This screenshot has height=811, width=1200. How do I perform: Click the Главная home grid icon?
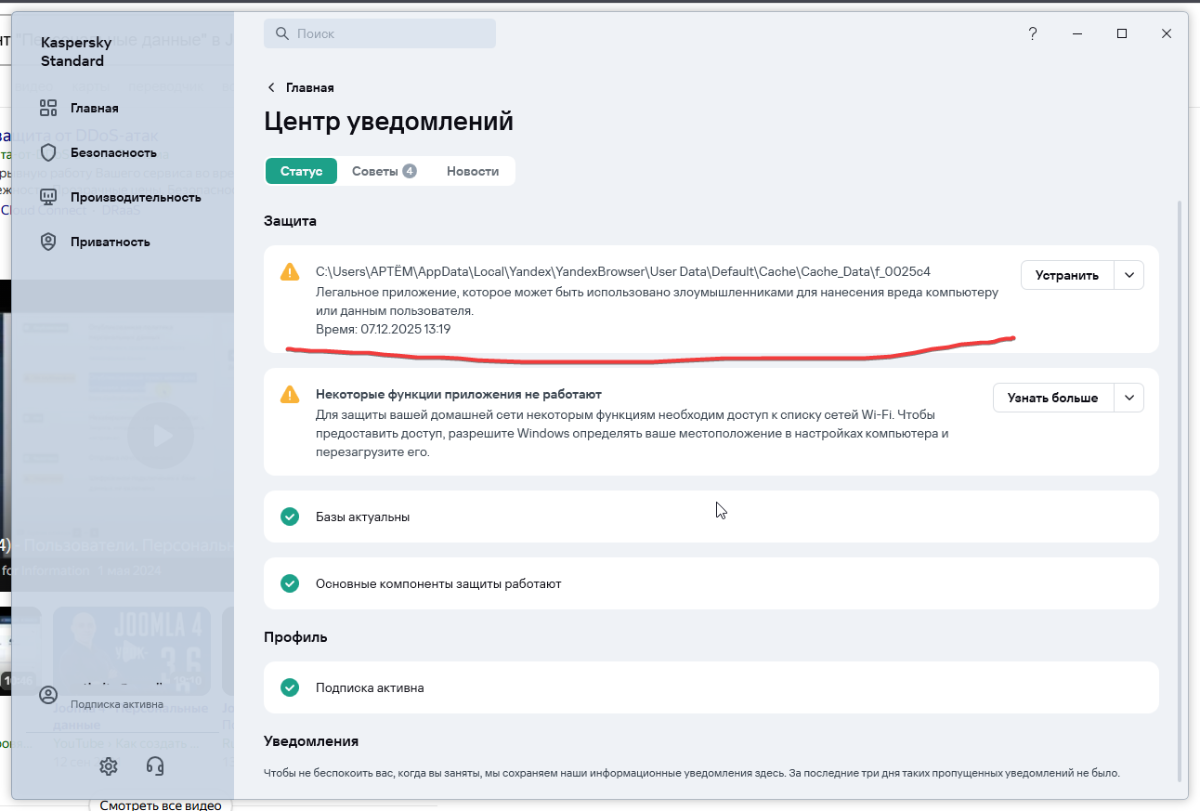pyautogui.click(x=48, y=108)
